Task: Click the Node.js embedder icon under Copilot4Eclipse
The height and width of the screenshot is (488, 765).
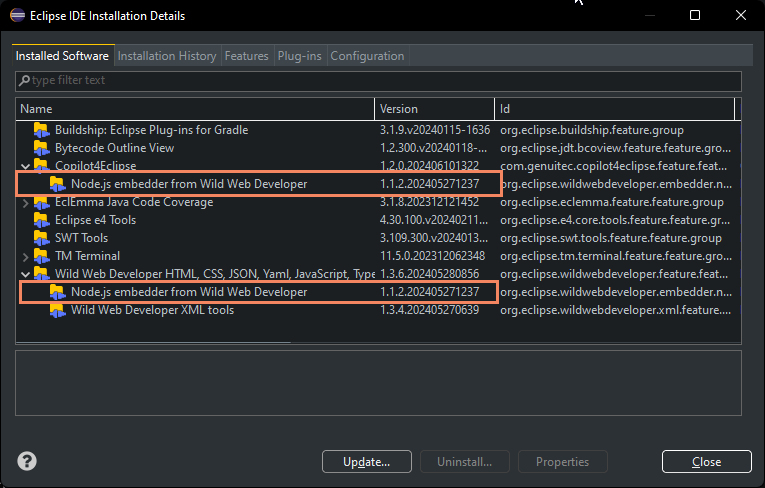Action: tap(58, 184)
